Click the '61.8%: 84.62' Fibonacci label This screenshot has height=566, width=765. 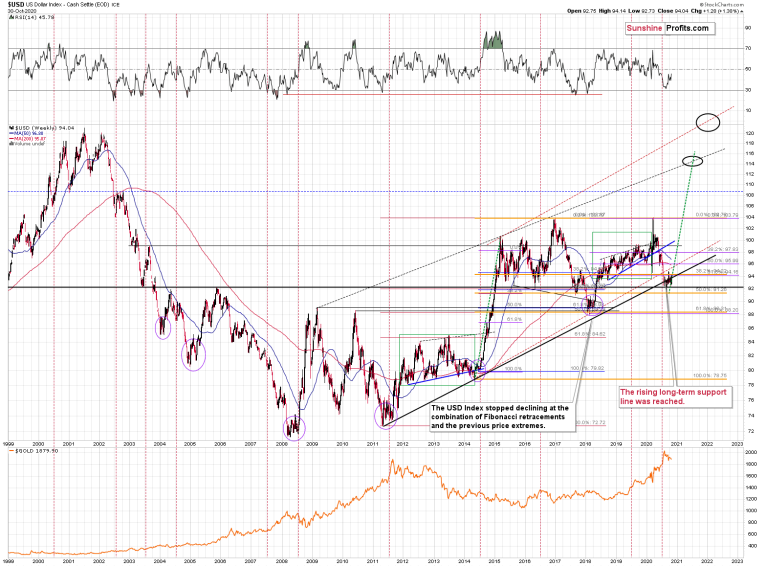[x=590, y=334]
